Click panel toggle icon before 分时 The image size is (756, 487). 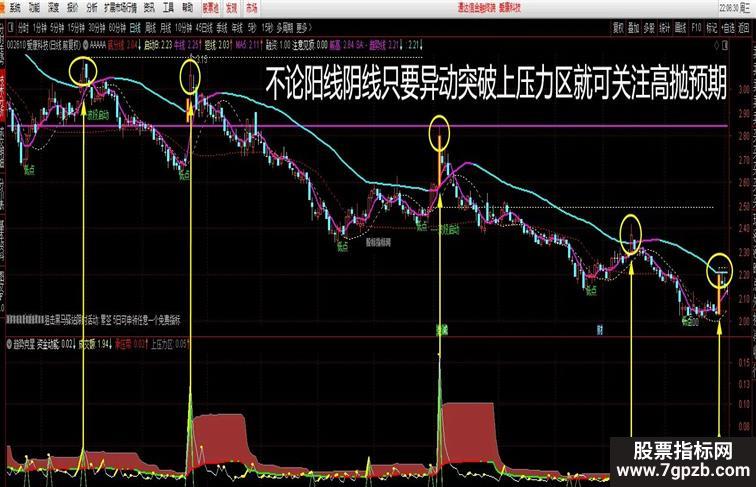click(x=11, y=28)
